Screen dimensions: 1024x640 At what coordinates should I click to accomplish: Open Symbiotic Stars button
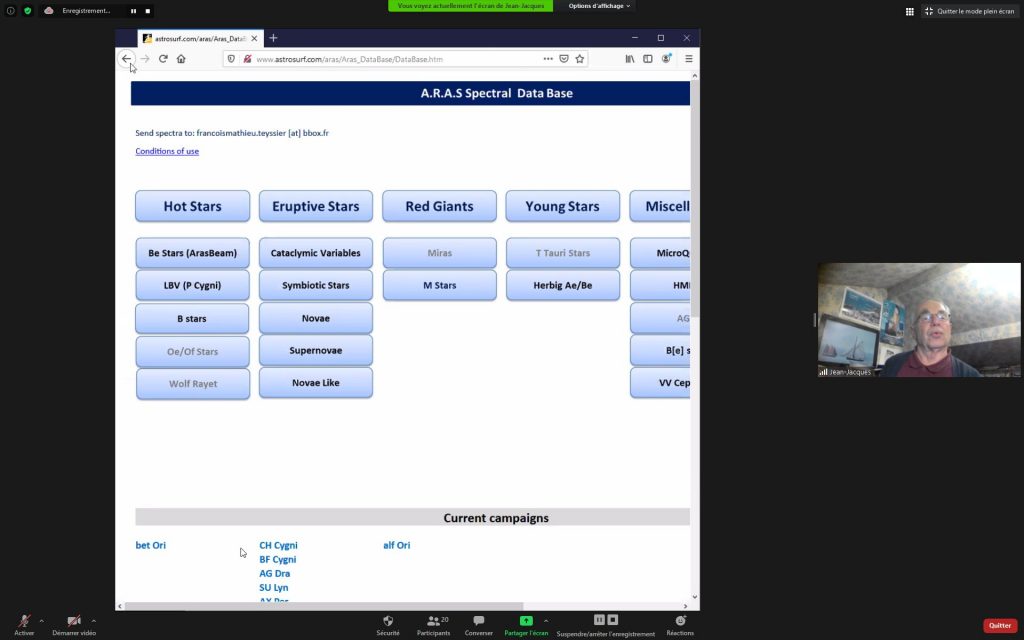(x=315, y=285)
